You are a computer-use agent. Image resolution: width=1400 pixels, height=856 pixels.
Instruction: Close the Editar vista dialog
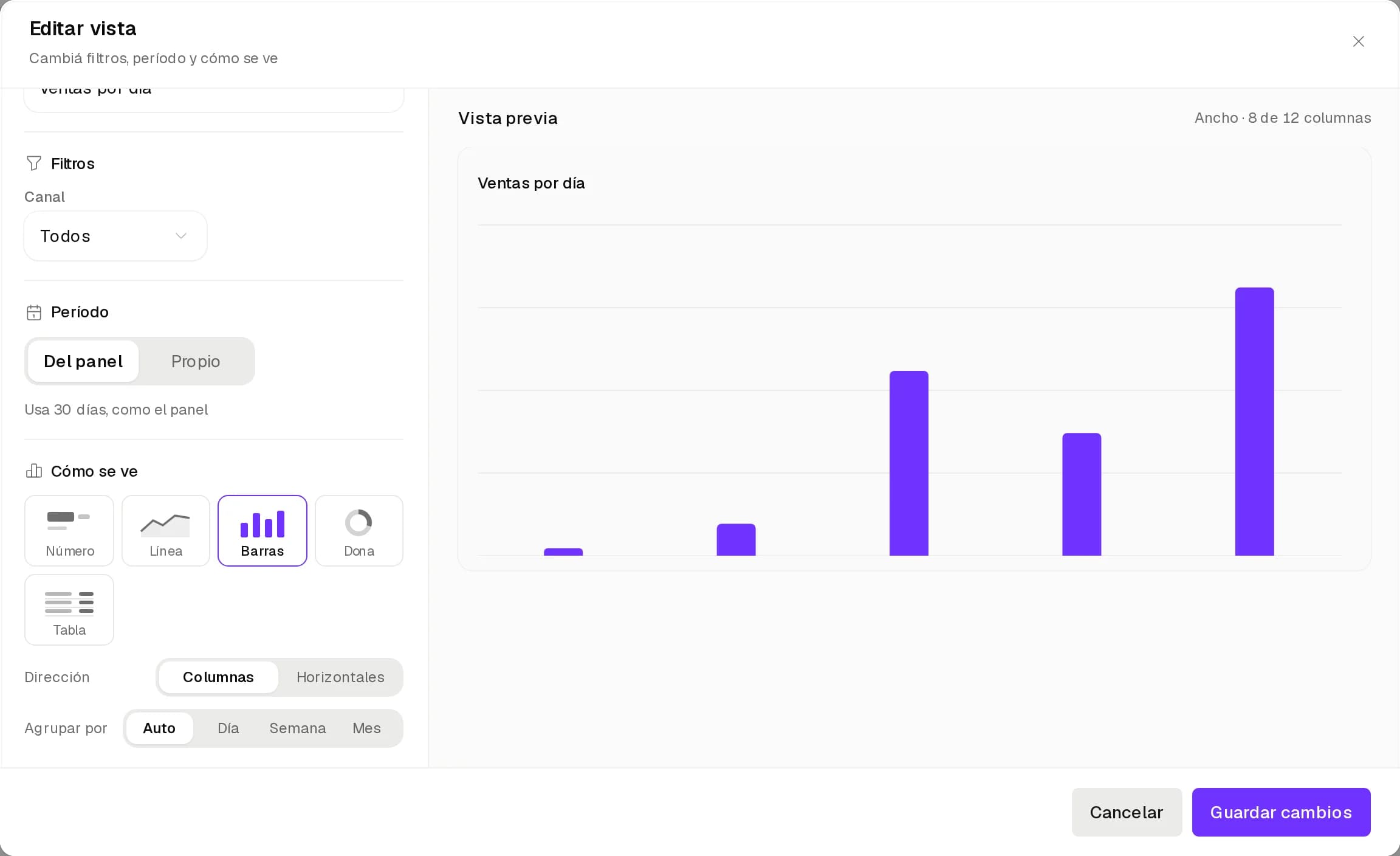1358,41
